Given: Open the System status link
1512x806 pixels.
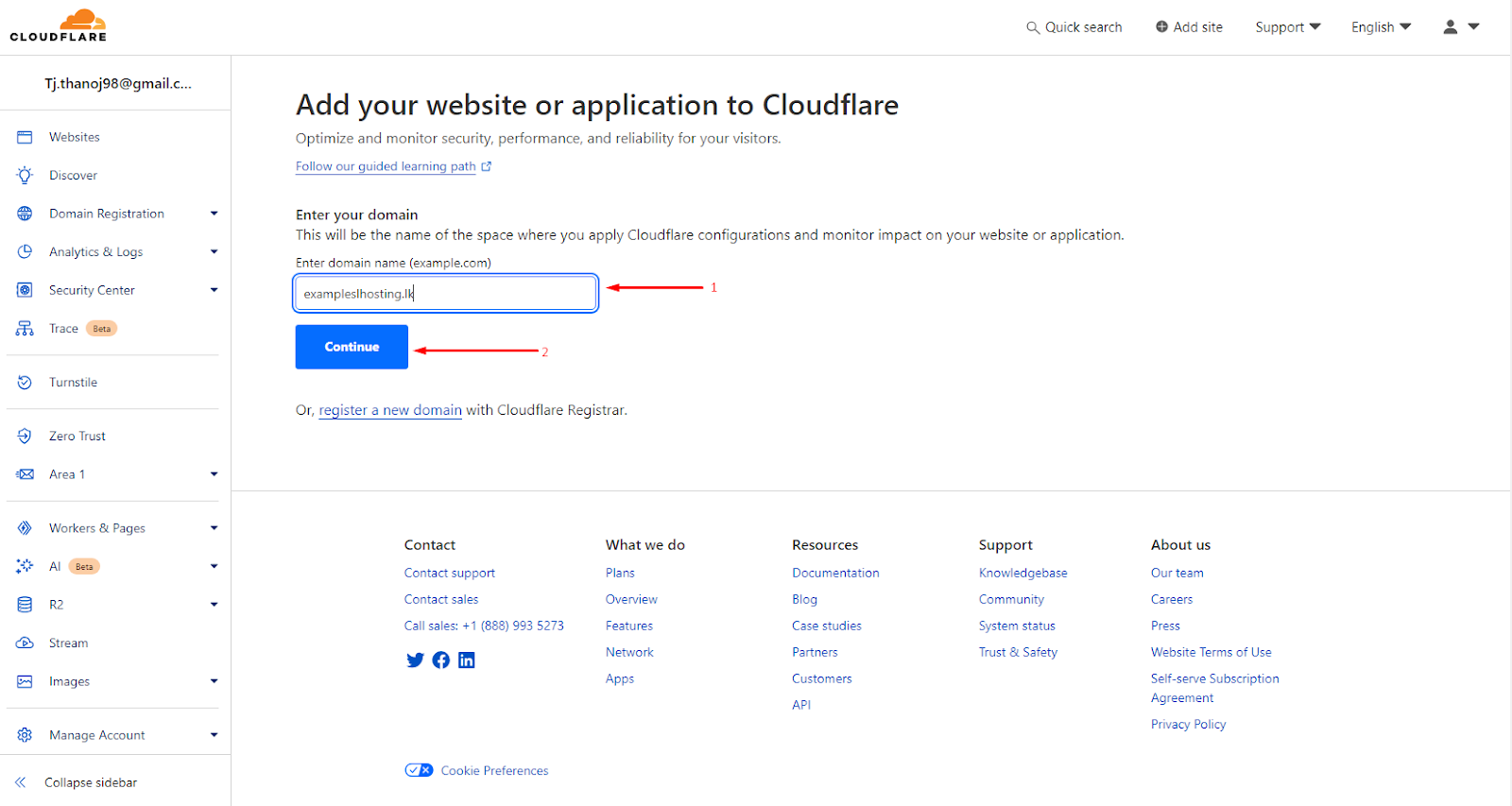Looking at the screenshot, I should pos(1017,626).
